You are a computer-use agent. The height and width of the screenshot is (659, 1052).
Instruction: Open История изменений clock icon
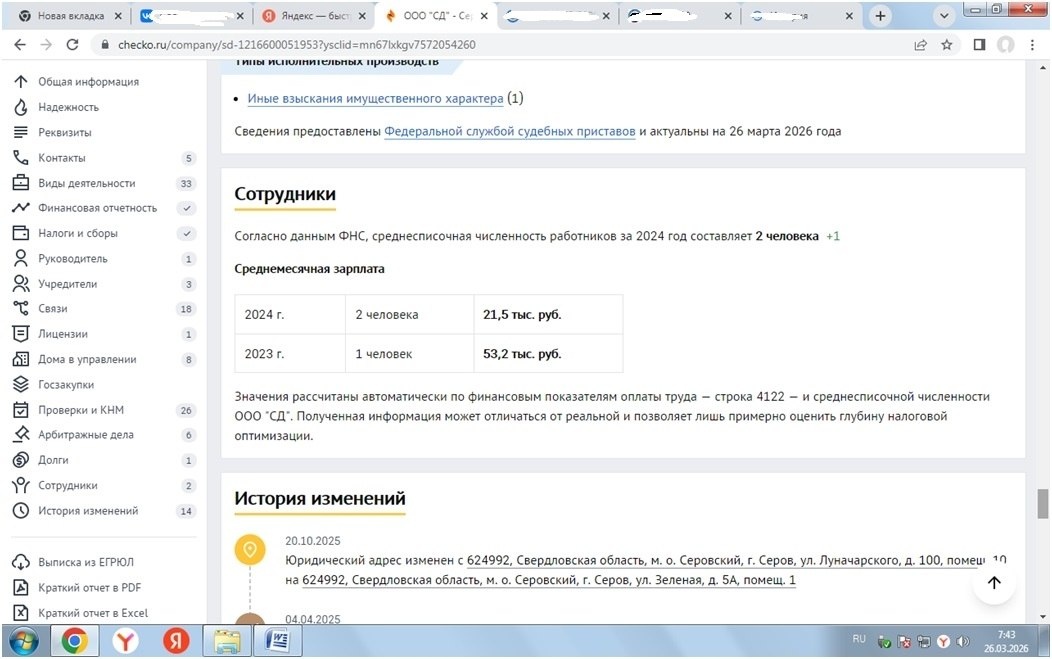point(21,511)
